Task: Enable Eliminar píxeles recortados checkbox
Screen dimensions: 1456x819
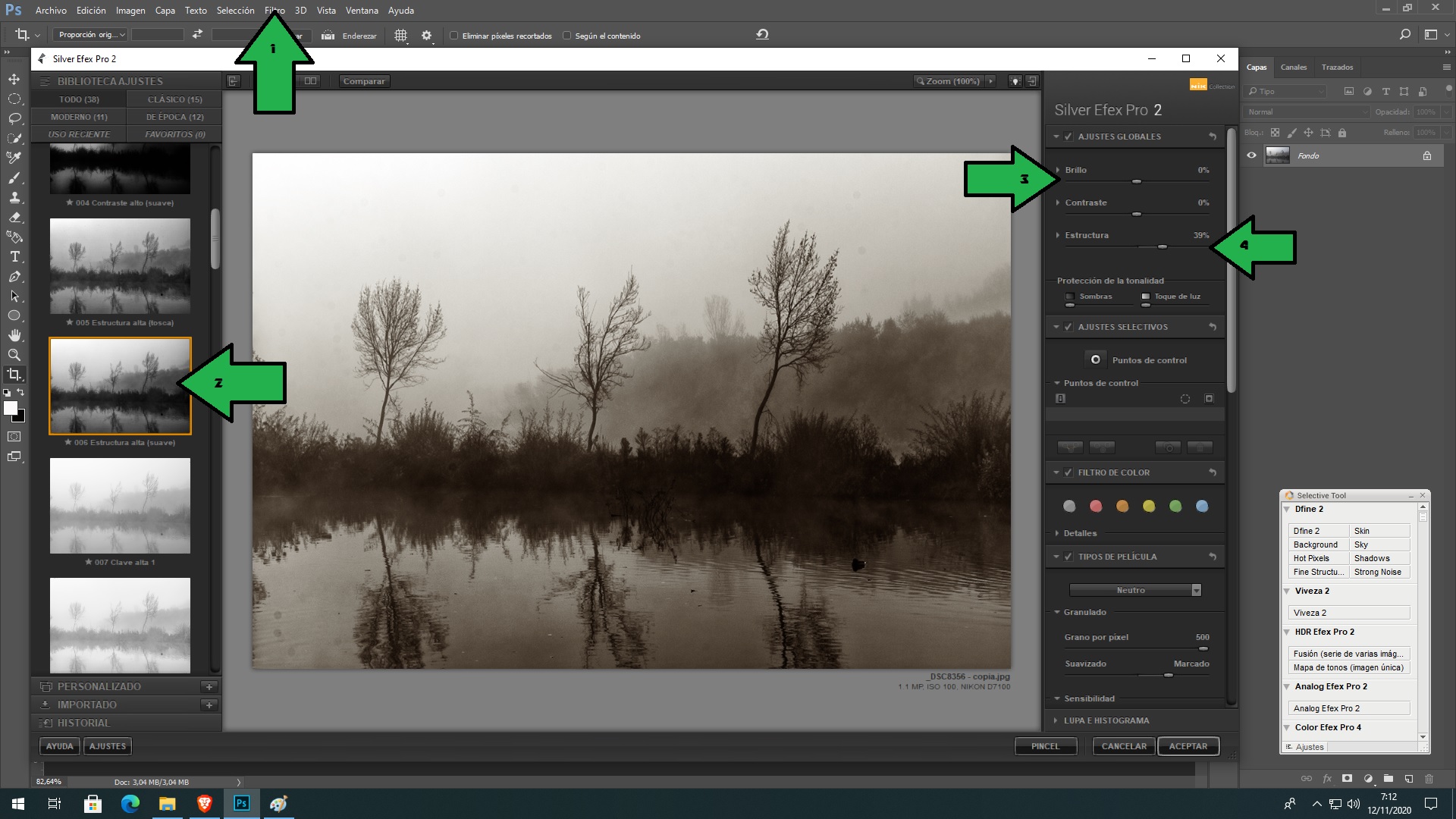Action: [x=453, y=36]
